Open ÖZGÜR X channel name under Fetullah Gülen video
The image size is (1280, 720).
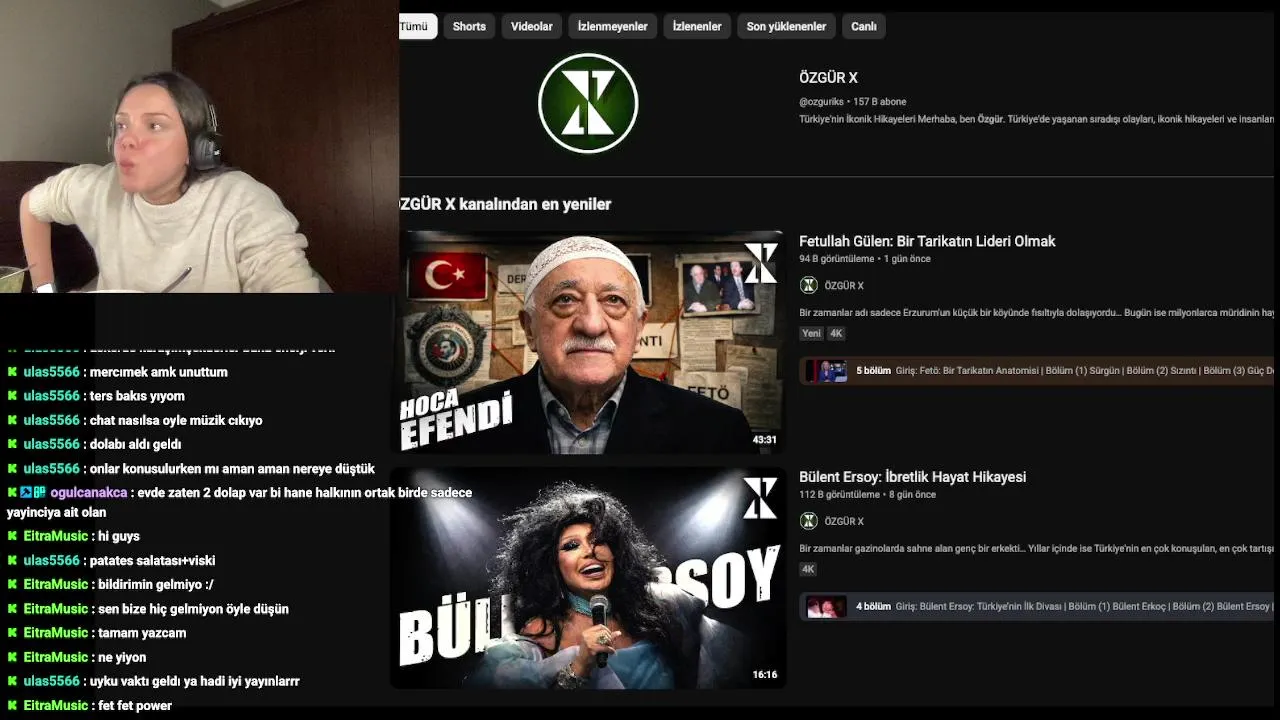[844, 286]
